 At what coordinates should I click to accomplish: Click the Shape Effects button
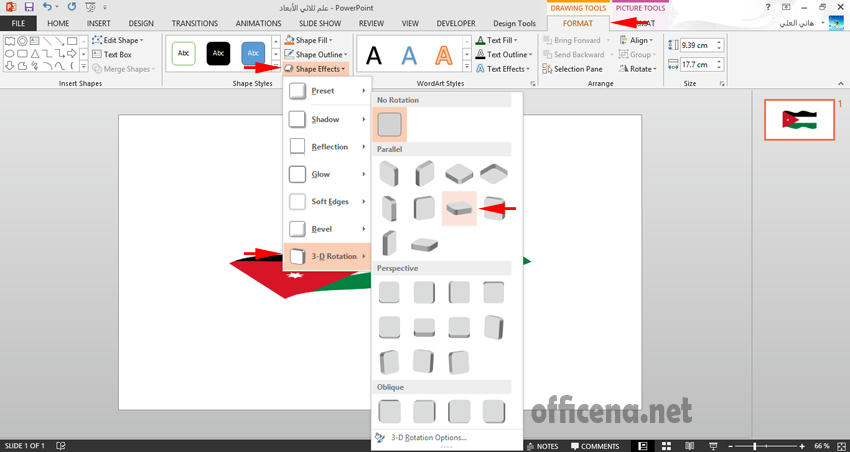(315, 69)
